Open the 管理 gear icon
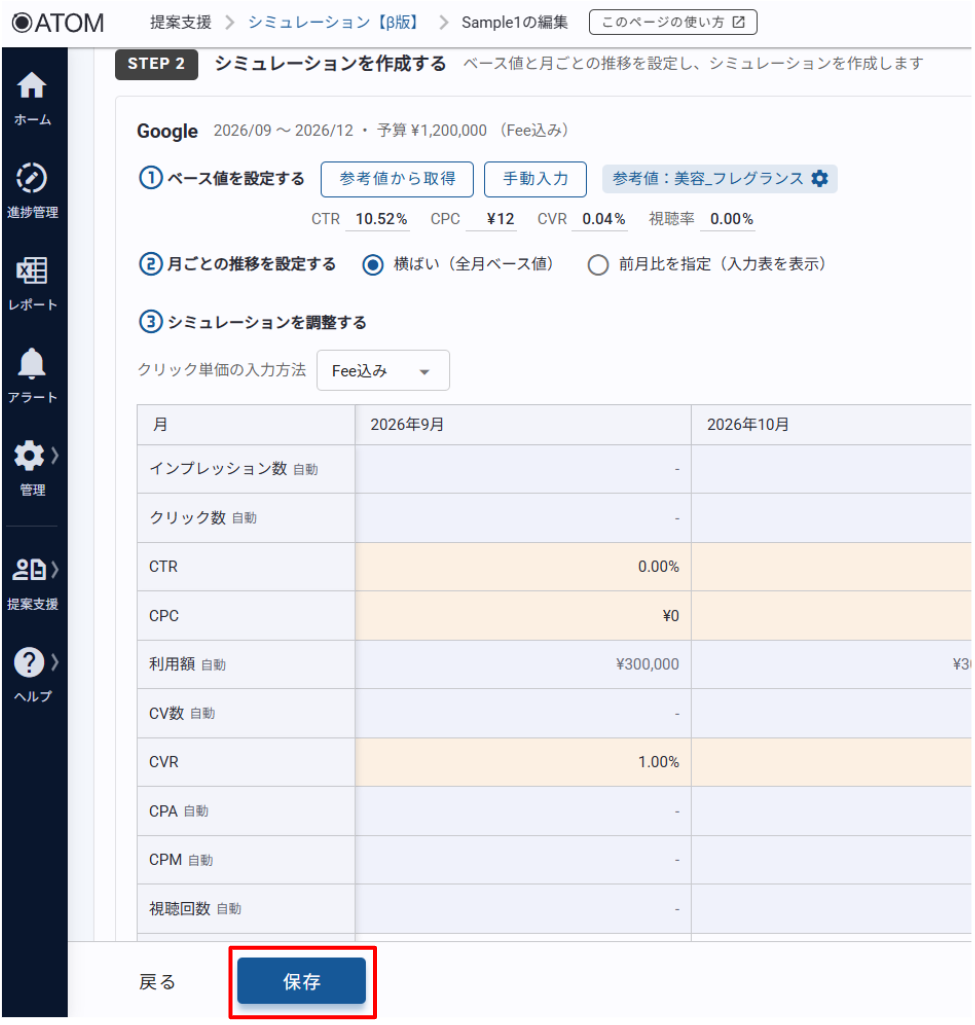 29,456
